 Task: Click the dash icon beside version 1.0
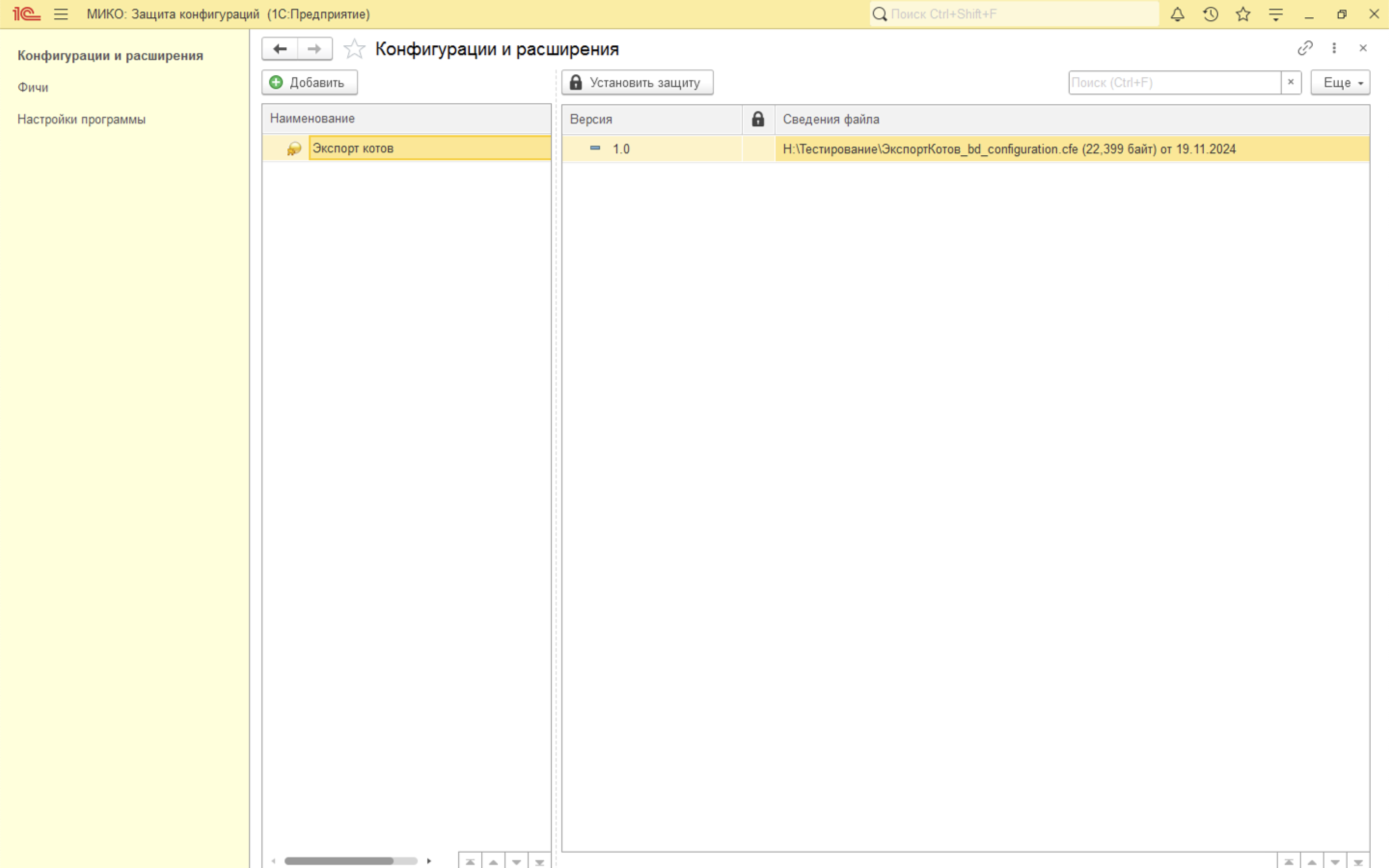[x=595, y=148]
